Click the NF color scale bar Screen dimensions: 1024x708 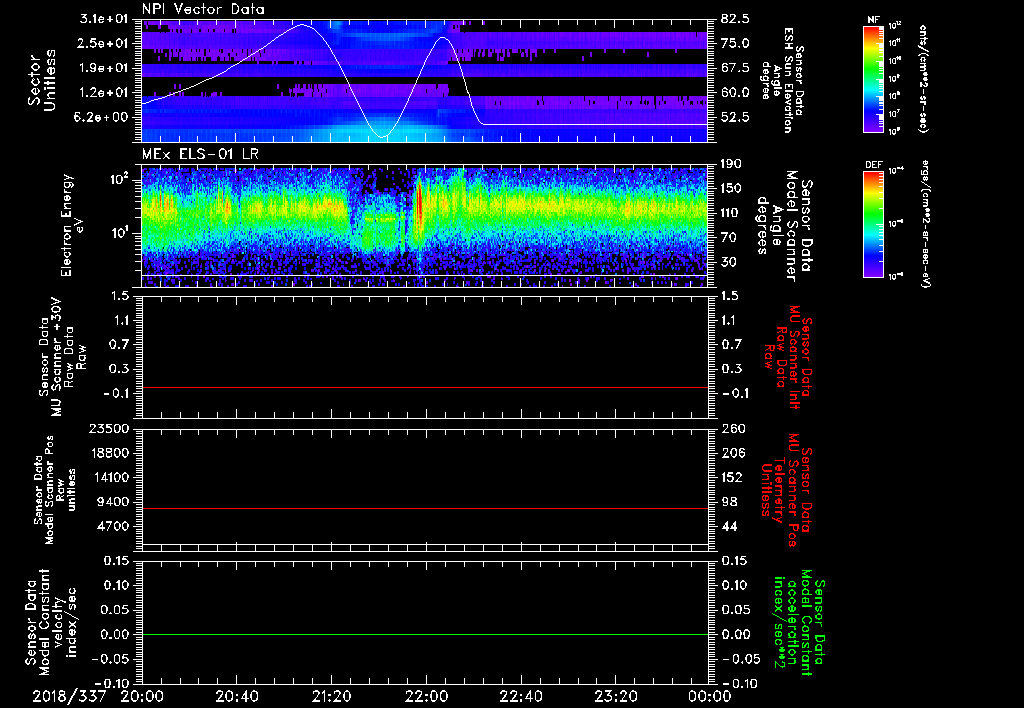coord(870,79)
